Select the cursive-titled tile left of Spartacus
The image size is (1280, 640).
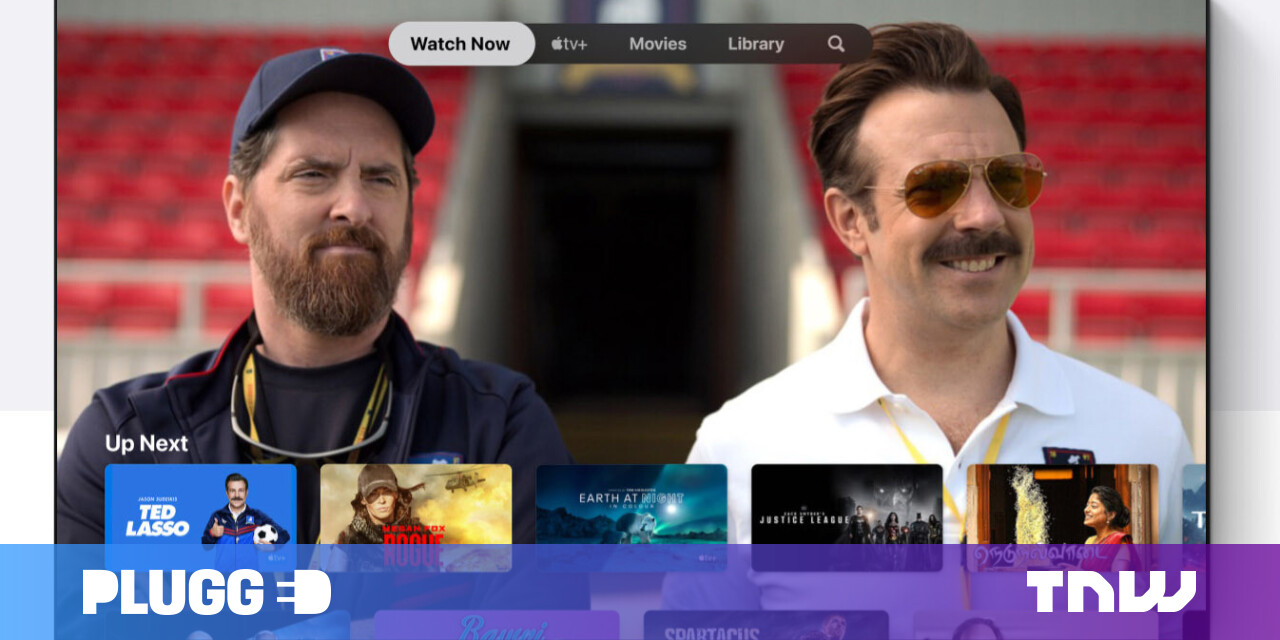(x=495, y=626)
